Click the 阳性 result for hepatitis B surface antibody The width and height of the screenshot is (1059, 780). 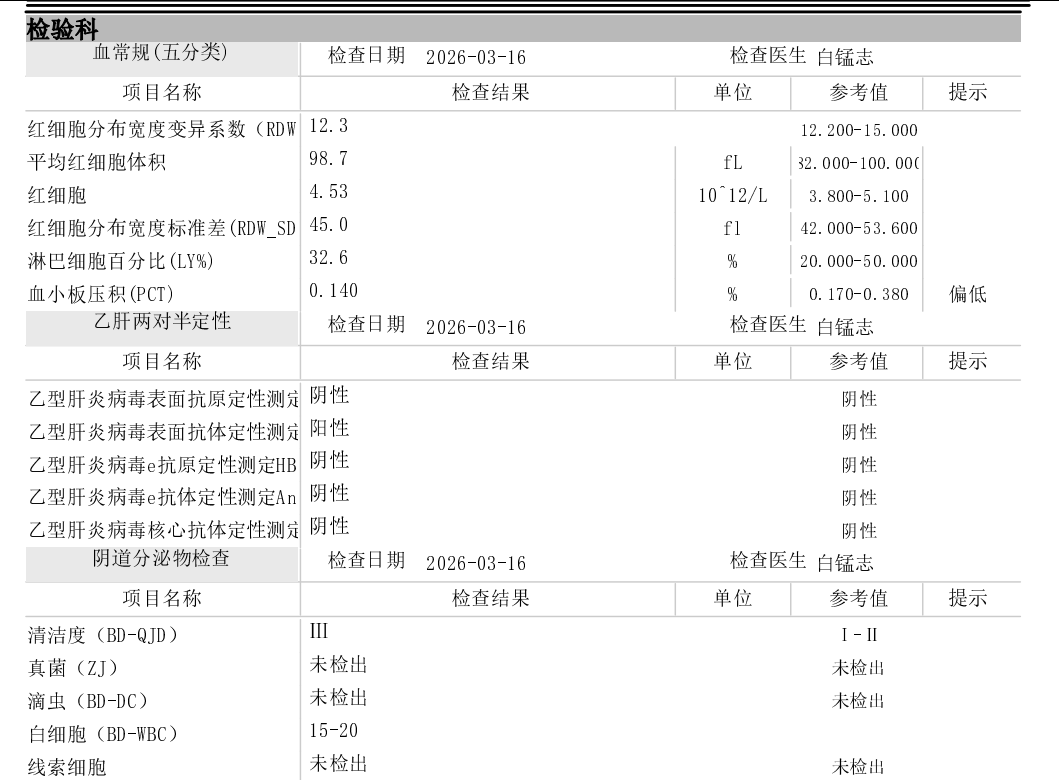329,428
